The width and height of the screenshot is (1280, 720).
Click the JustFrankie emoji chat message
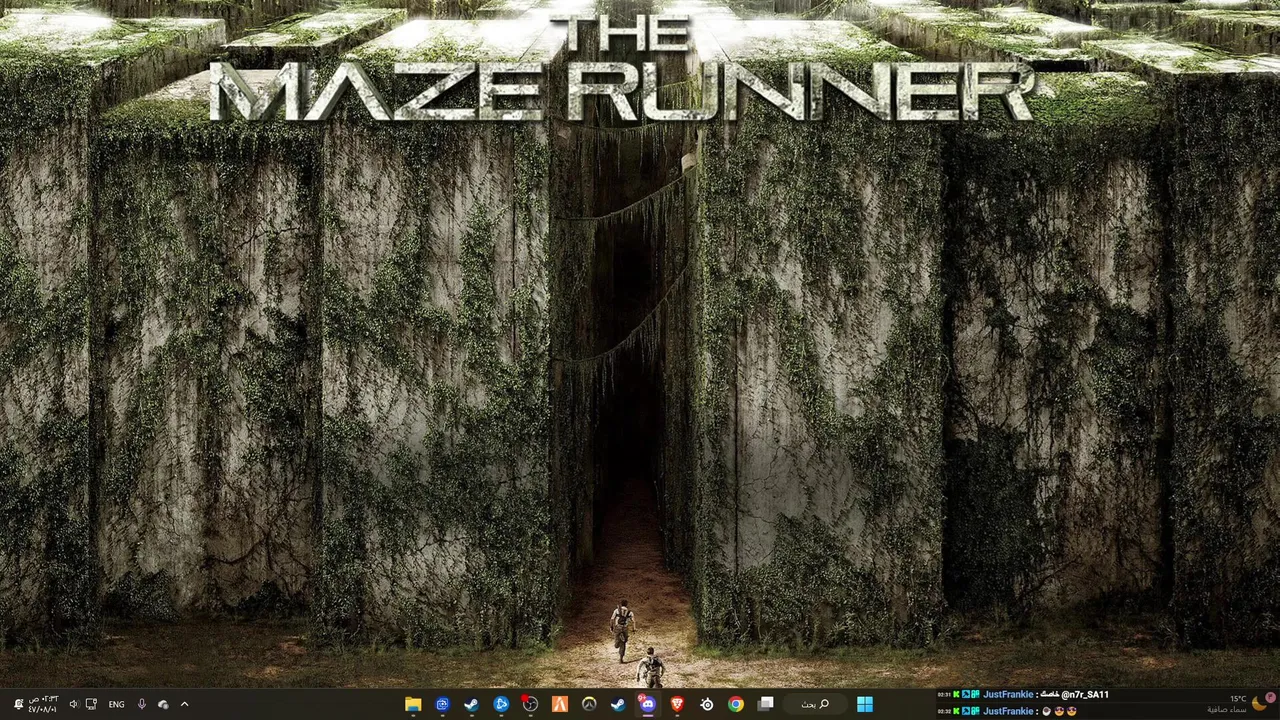tap(1007, 711)
